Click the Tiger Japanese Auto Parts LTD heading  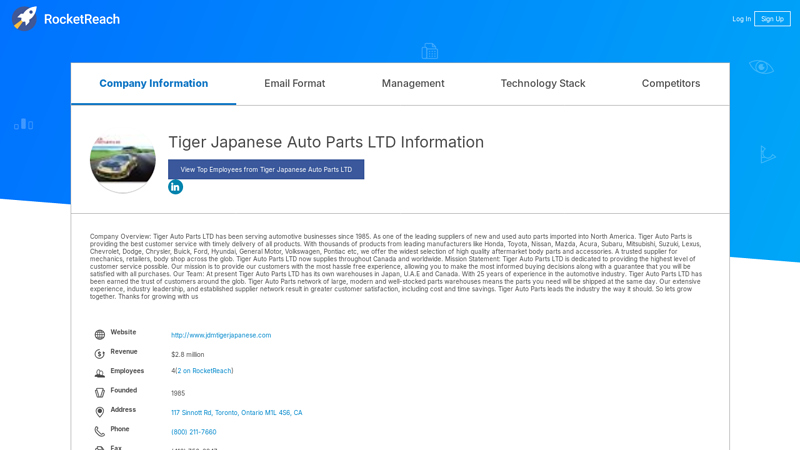326,142
